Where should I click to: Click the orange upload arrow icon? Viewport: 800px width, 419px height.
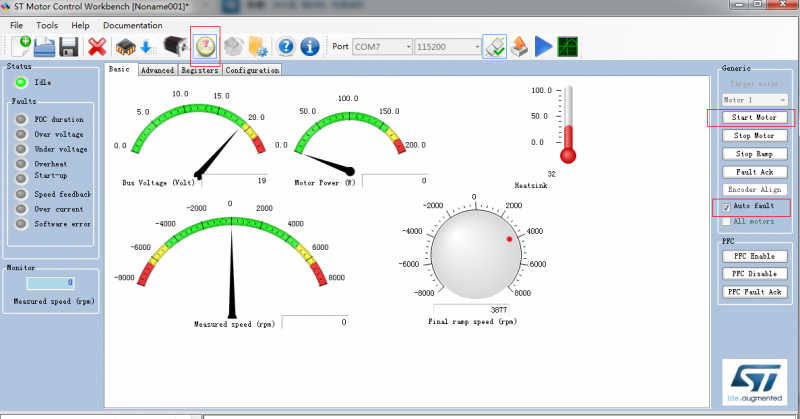pos(519,46)
